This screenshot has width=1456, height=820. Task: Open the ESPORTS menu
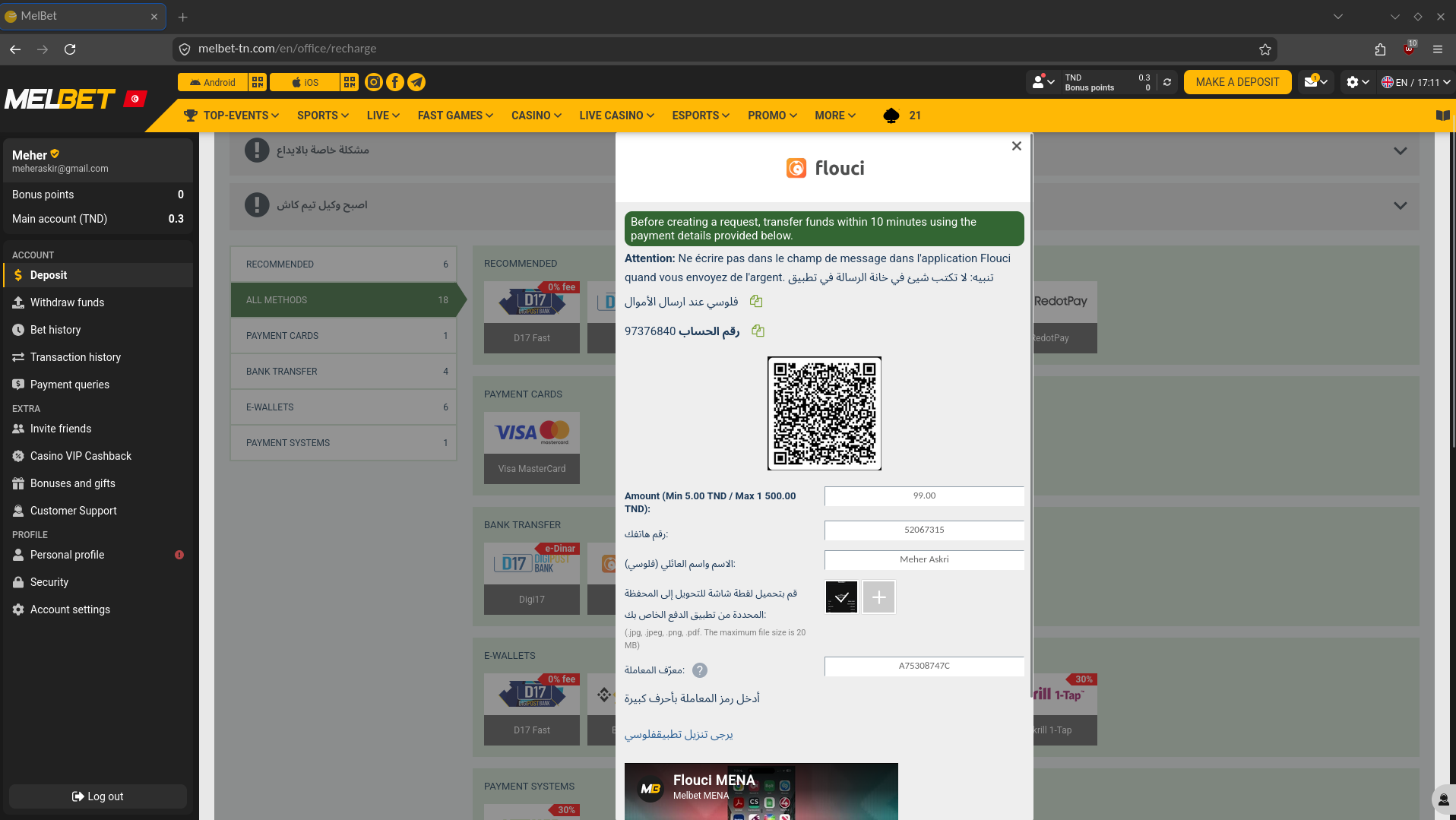coord(701,116)
